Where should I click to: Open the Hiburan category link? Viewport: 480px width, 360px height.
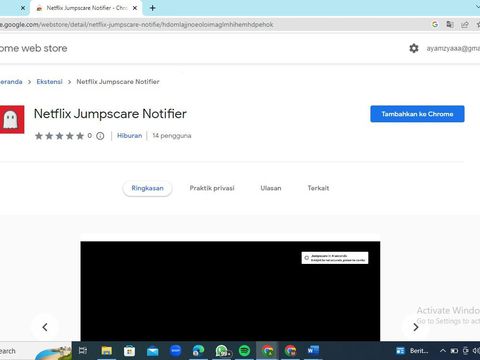pos(129,136)
